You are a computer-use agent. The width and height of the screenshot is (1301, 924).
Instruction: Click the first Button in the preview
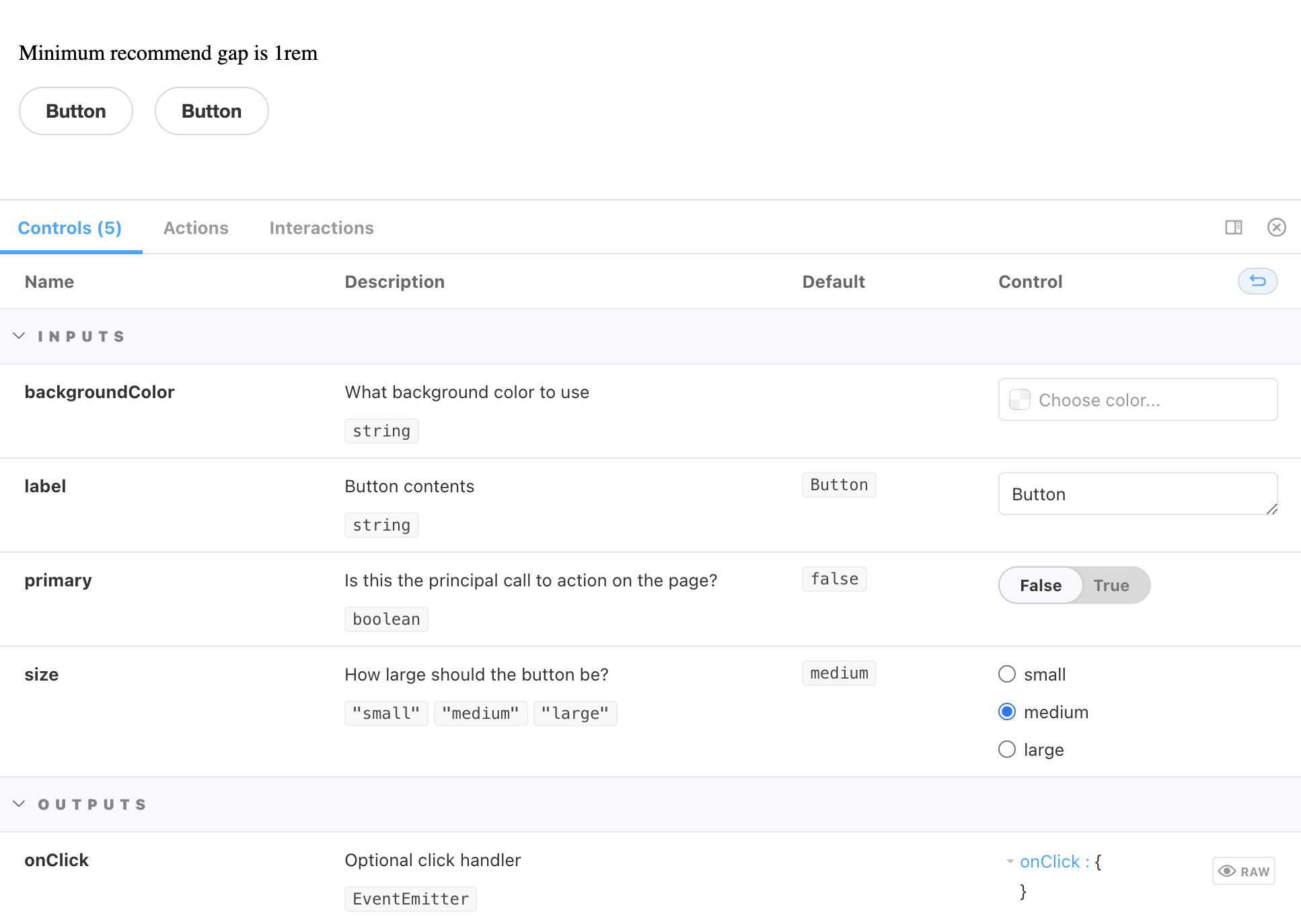pos(76,111)
